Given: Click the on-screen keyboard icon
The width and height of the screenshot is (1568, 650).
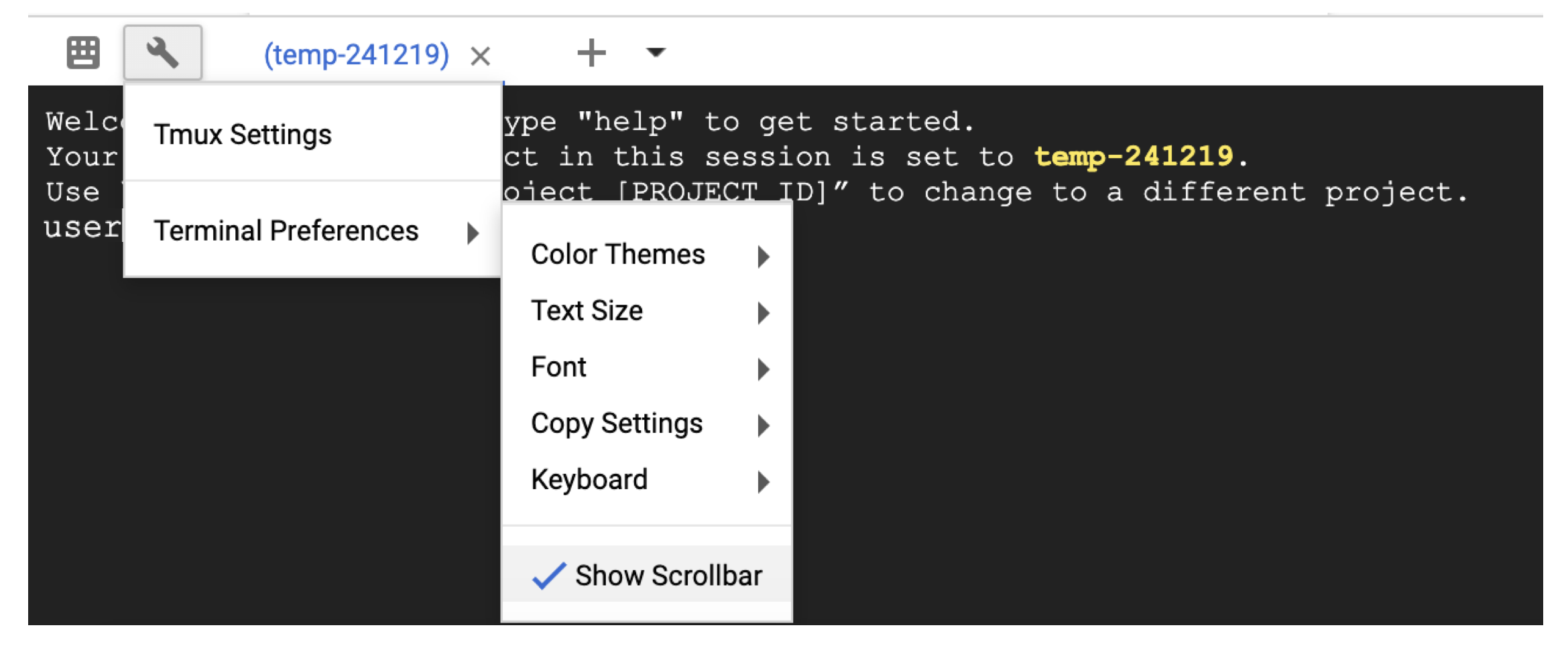Looking at the screenshot, I should (x=83, y=52).
